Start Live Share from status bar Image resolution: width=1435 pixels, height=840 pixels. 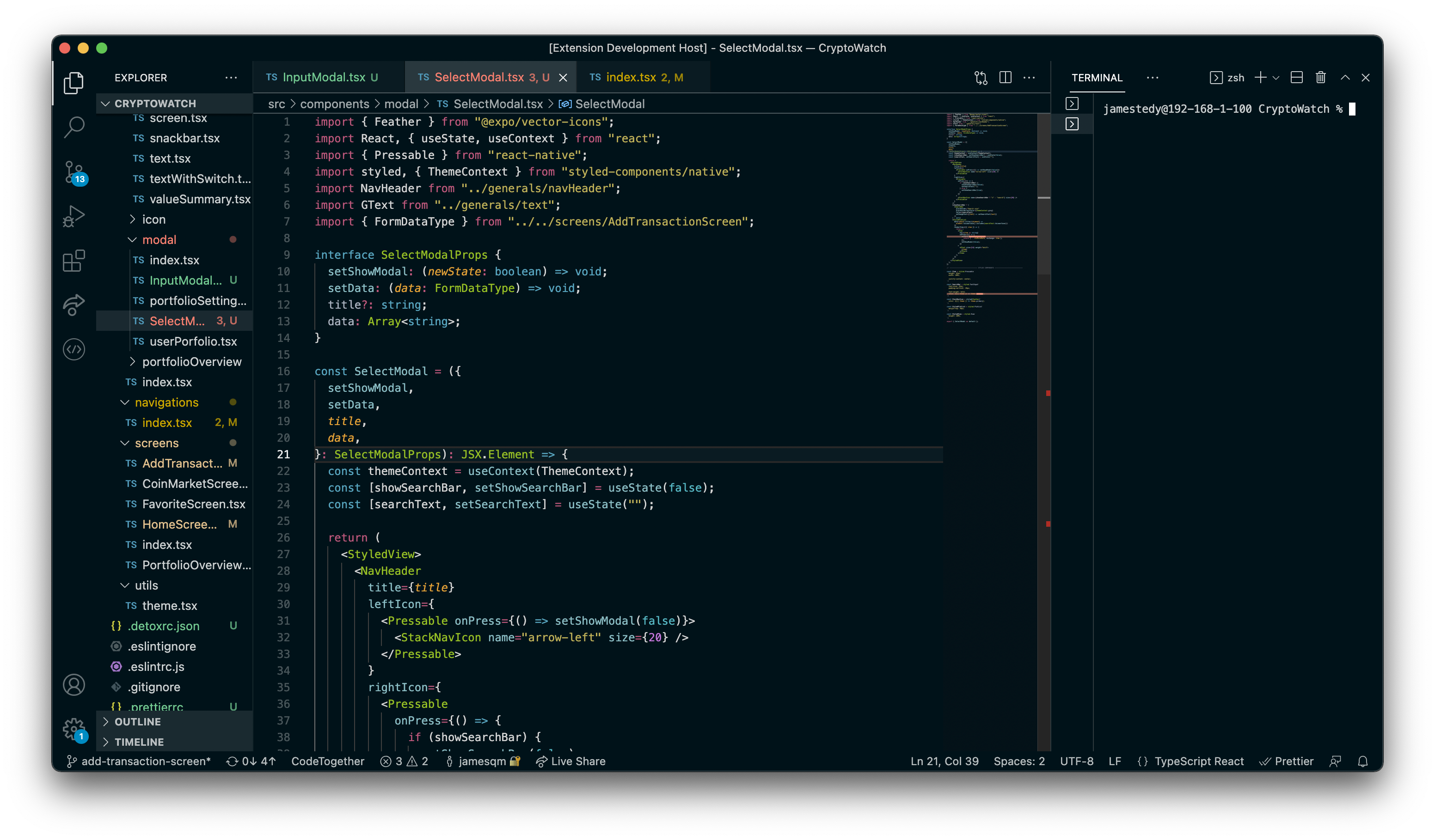(570, 761)
